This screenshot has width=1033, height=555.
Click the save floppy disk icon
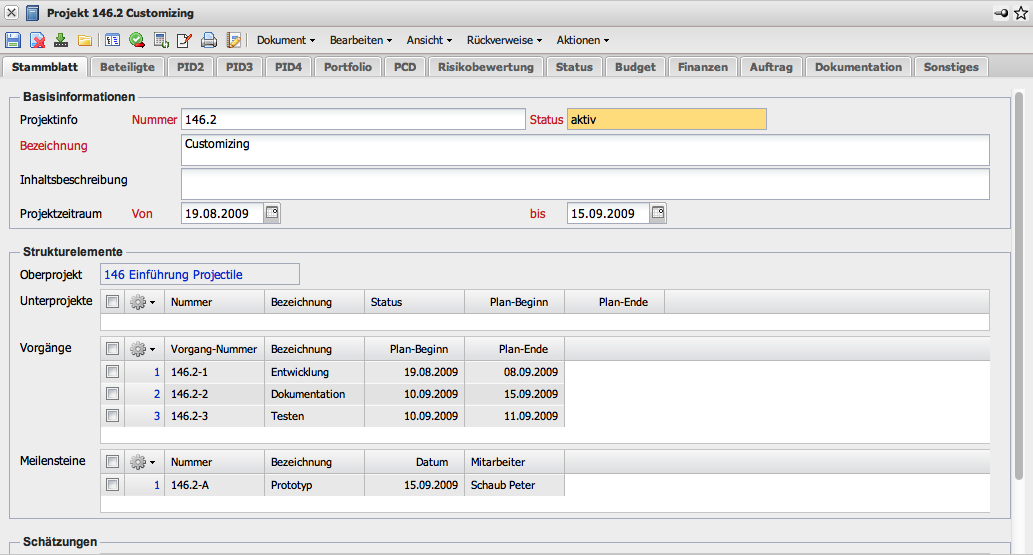click(13, 40)
